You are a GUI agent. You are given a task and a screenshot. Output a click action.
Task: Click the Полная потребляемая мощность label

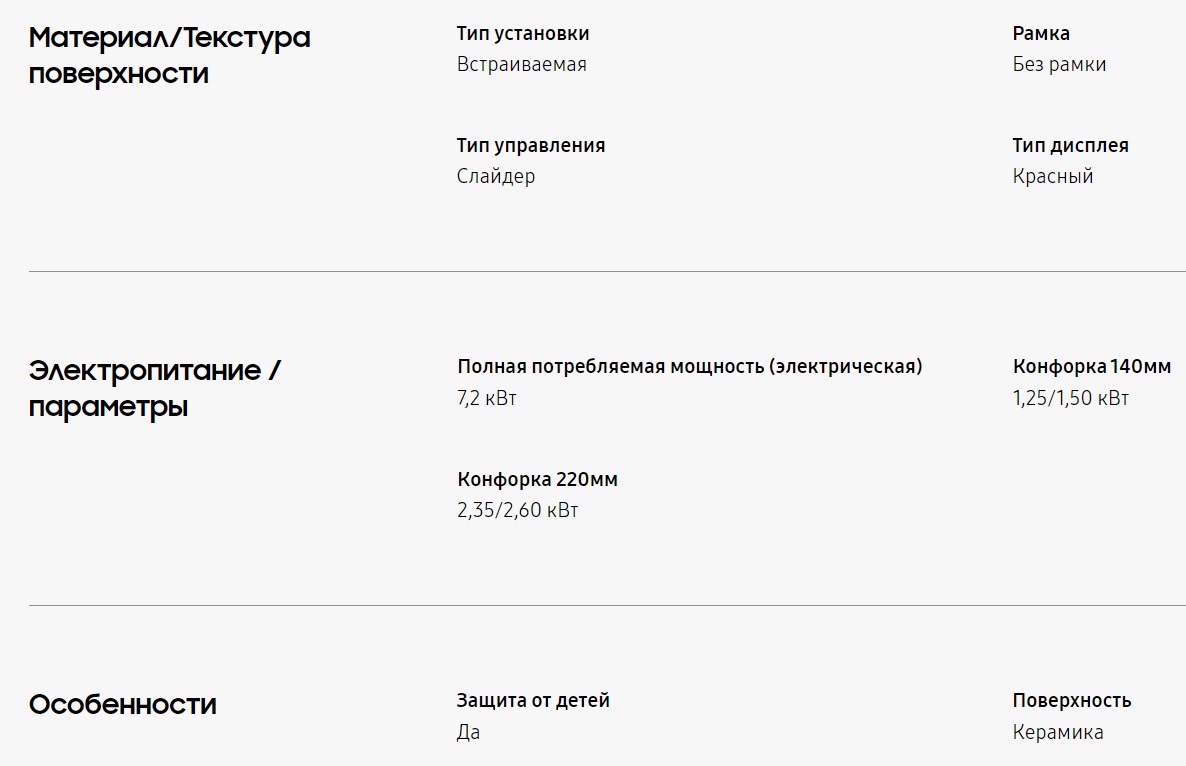690,366
